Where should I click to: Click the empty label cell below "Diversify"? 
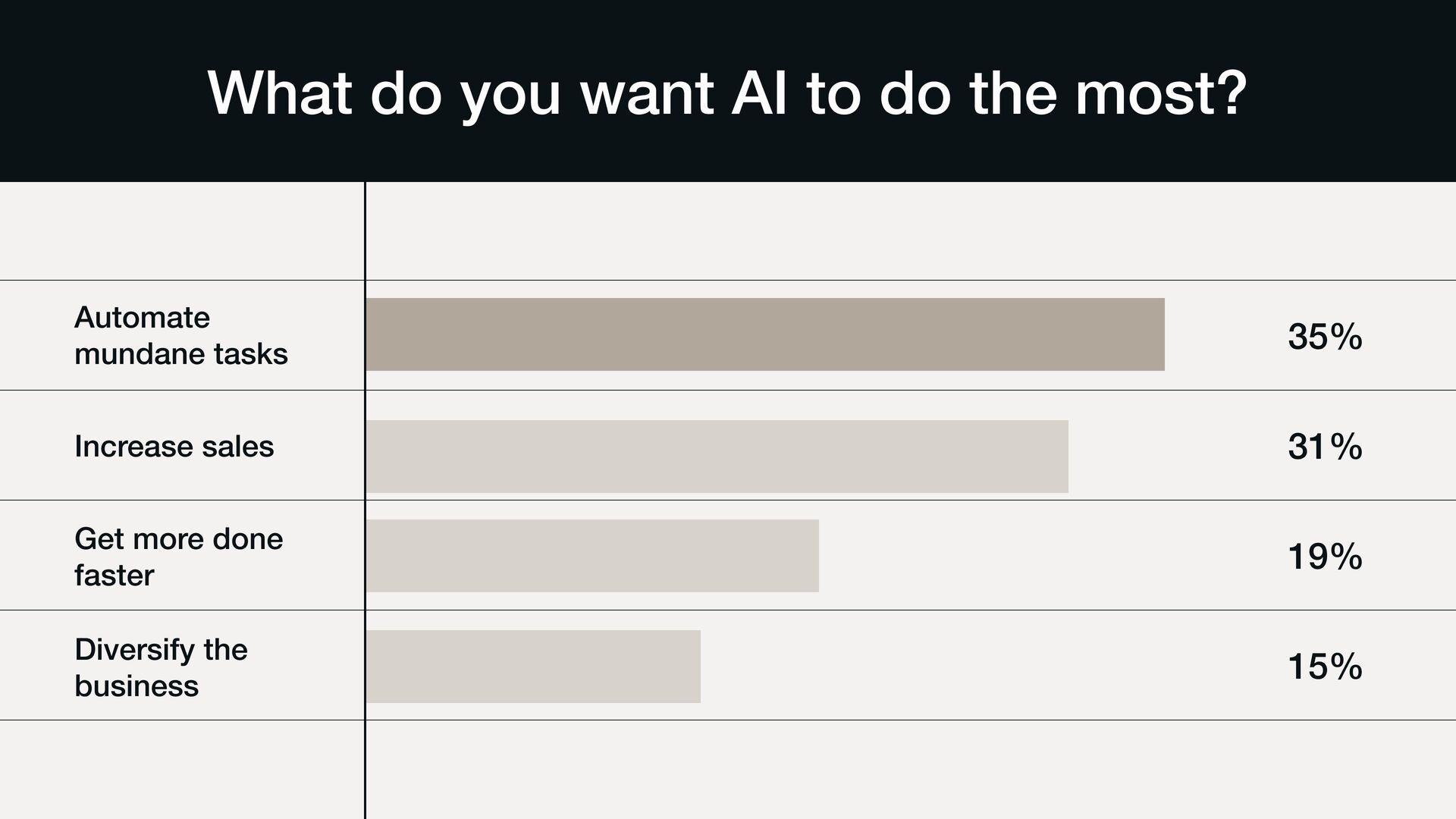click(x=182, y=769)
